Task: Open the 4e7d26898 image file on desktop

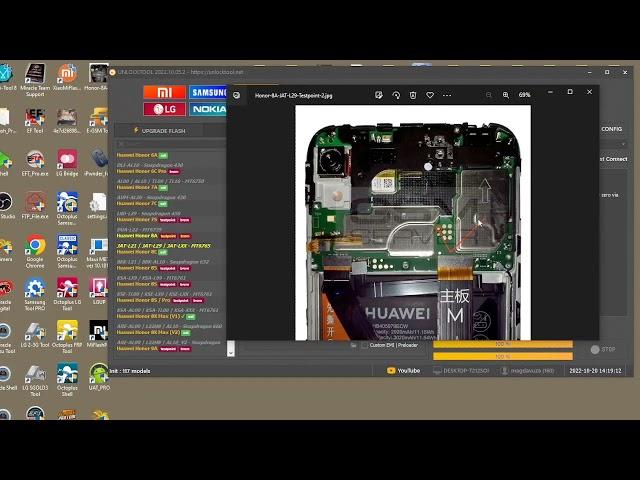Action: (67, 121)
